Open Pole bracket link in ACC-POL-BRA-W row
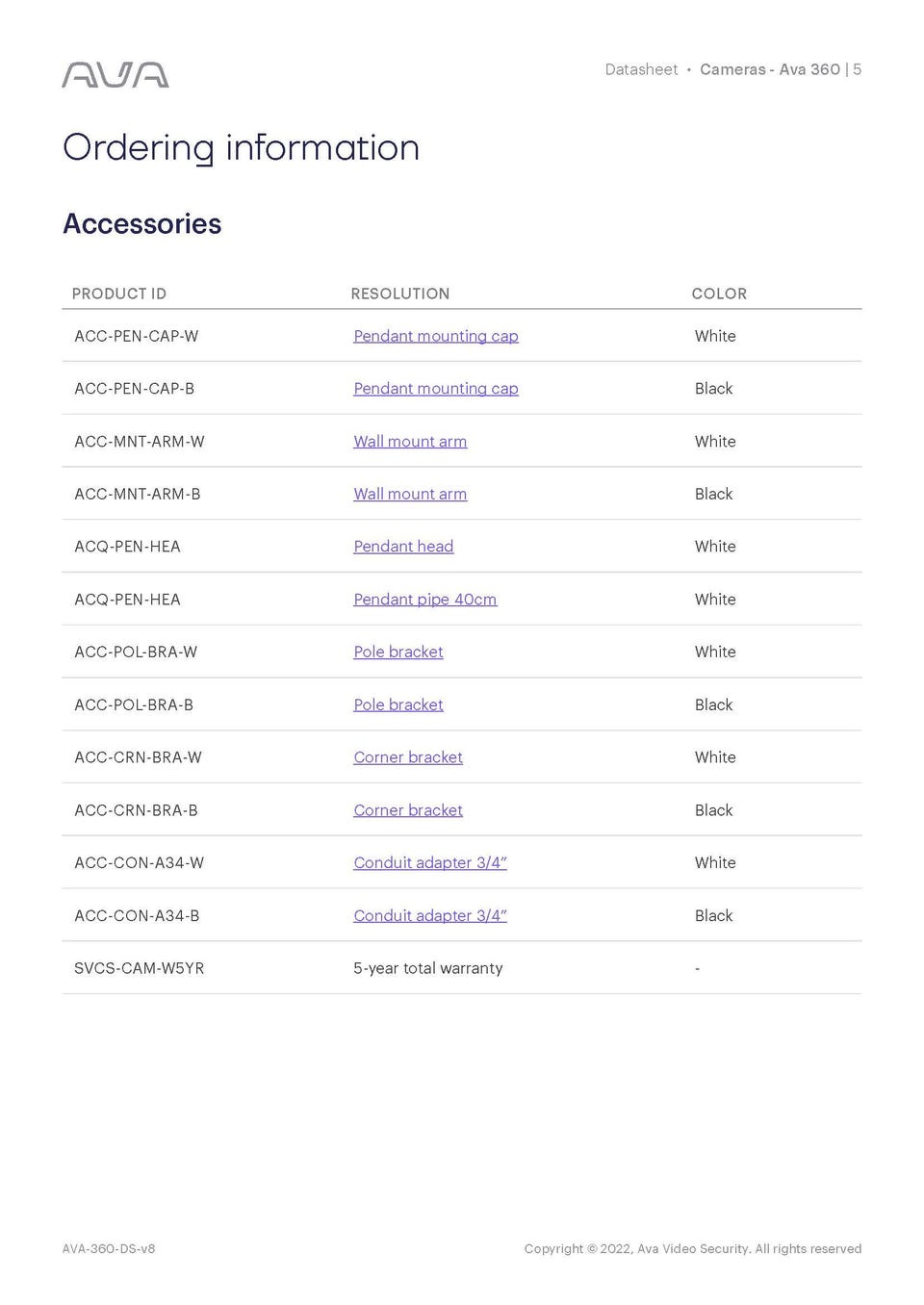 pyautogui.click(x=398, y=652)
